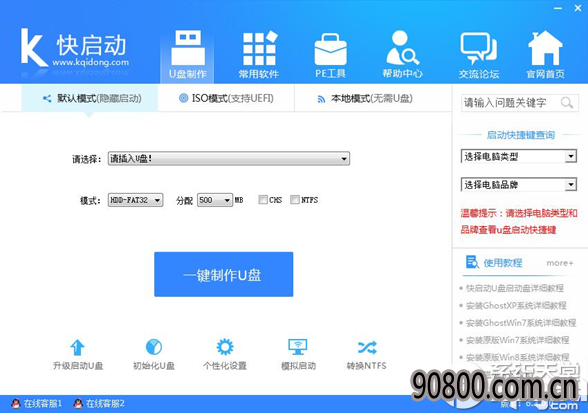The height and width of the screenshot is (413, 588).
Task: Click the more+ tutorials link
Action: tap(560, 263)
